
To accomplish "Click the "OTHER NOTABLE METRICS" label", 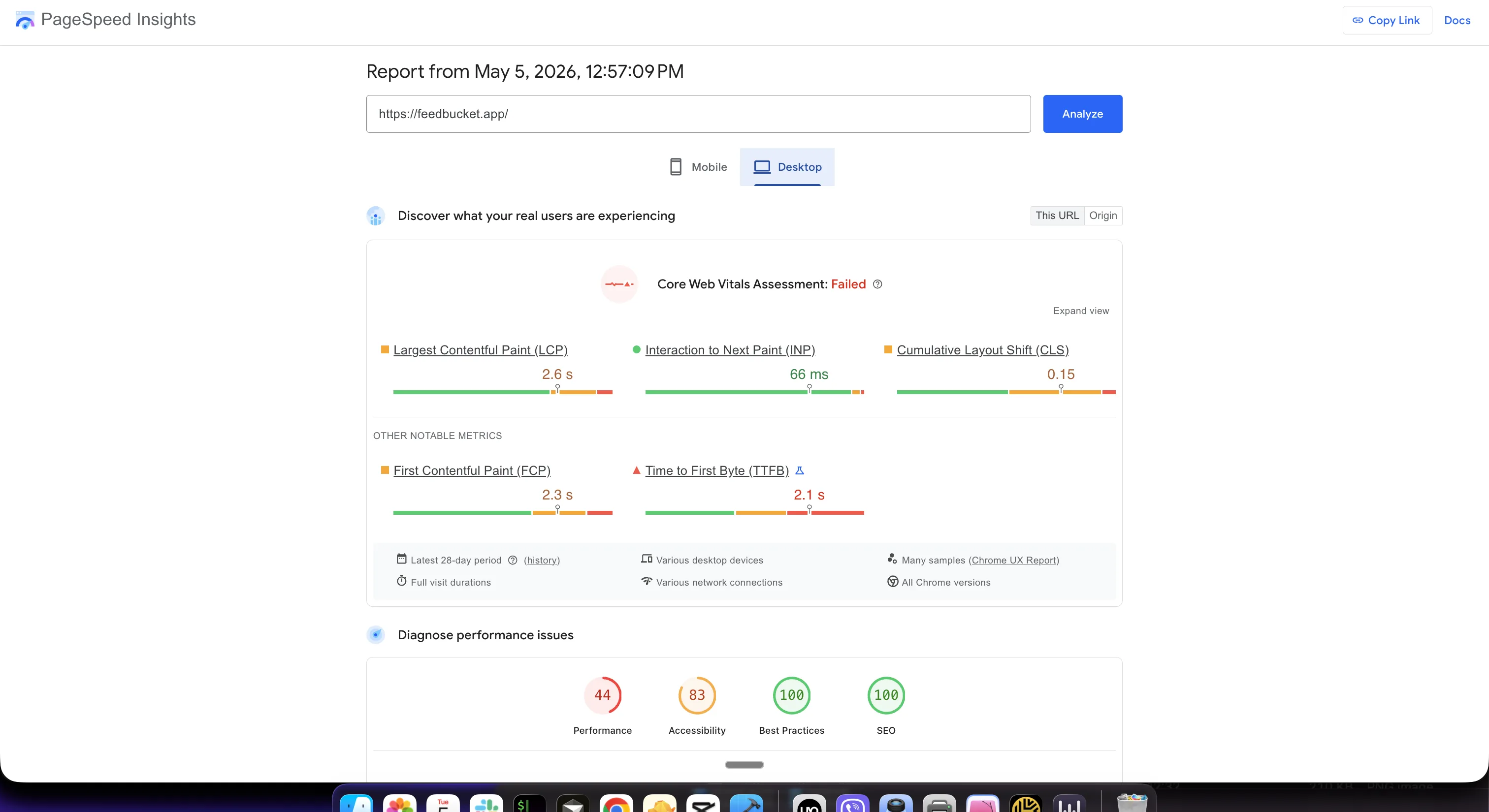I will coord(438,436).
